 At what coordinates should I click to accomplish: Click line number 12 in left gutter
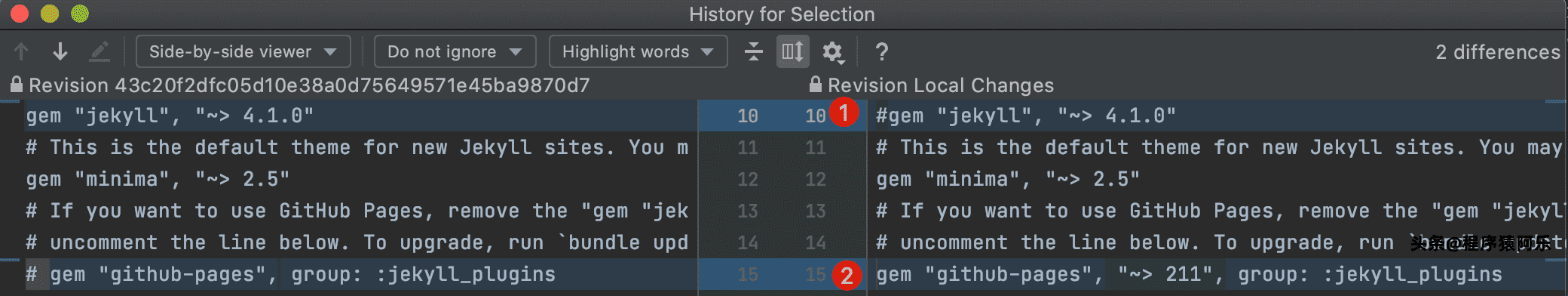click(x=747, y=180)
